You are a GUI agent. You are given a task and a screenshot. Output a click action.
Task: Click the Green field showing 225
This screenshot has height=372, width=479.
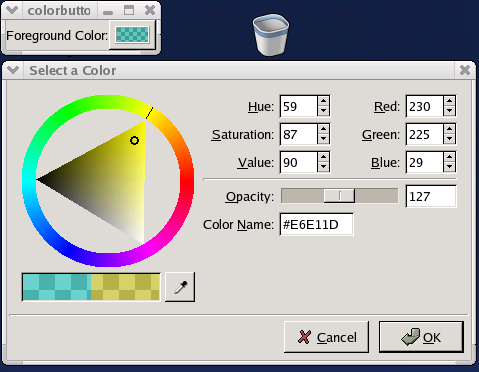point(425,134)
